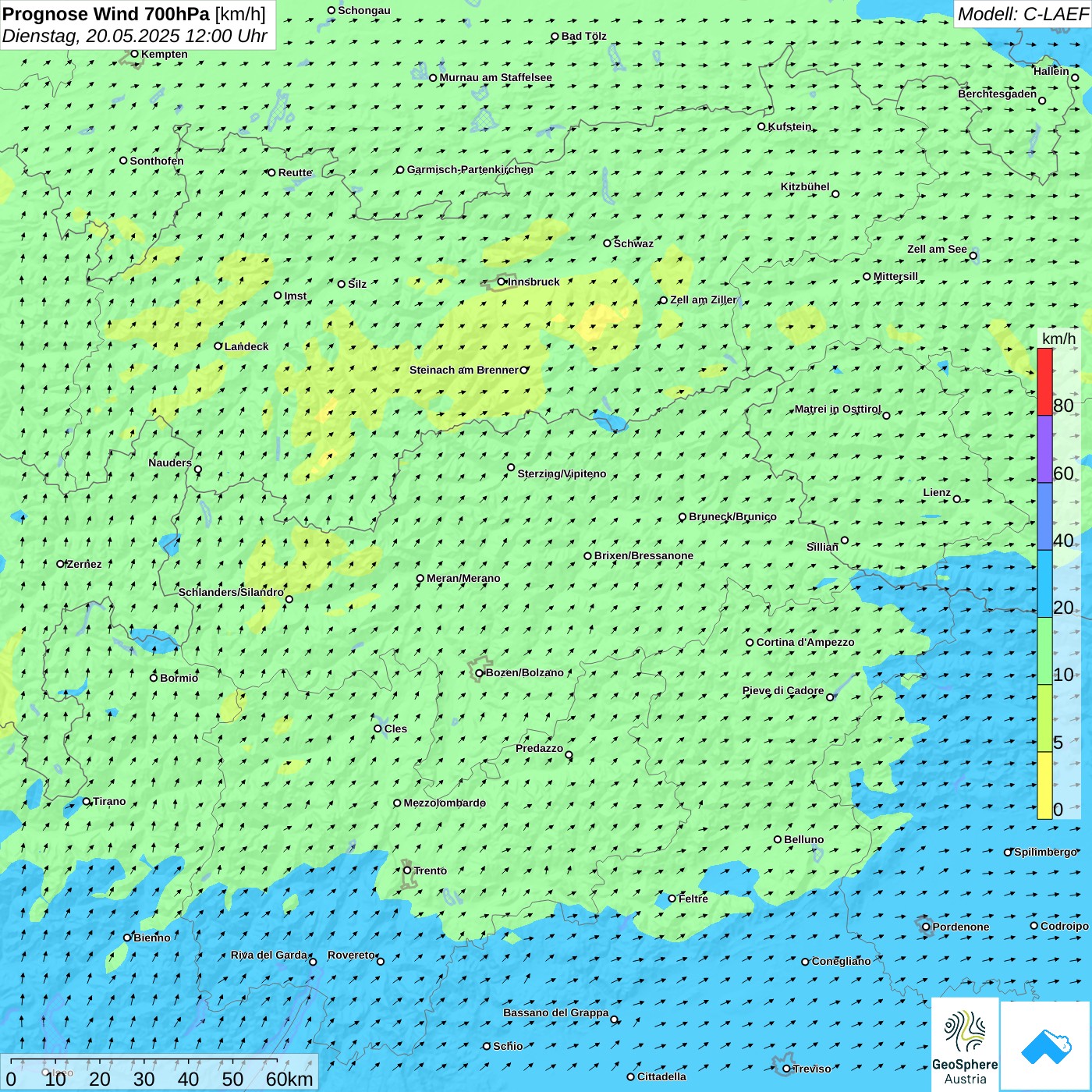1092x1092 pixels.
Task: Click the 'Modell: C-LAEF' label
Action: click(1022, 14)
